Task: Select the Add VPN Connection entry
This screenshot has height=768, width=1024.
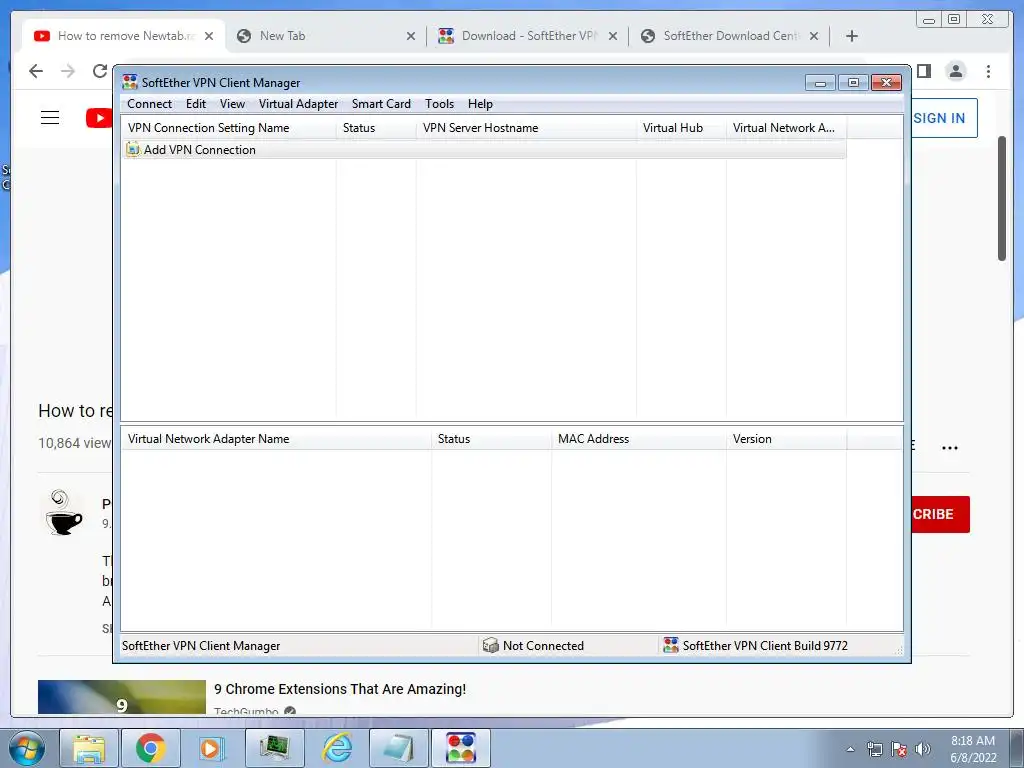Action: coord(484,150)
